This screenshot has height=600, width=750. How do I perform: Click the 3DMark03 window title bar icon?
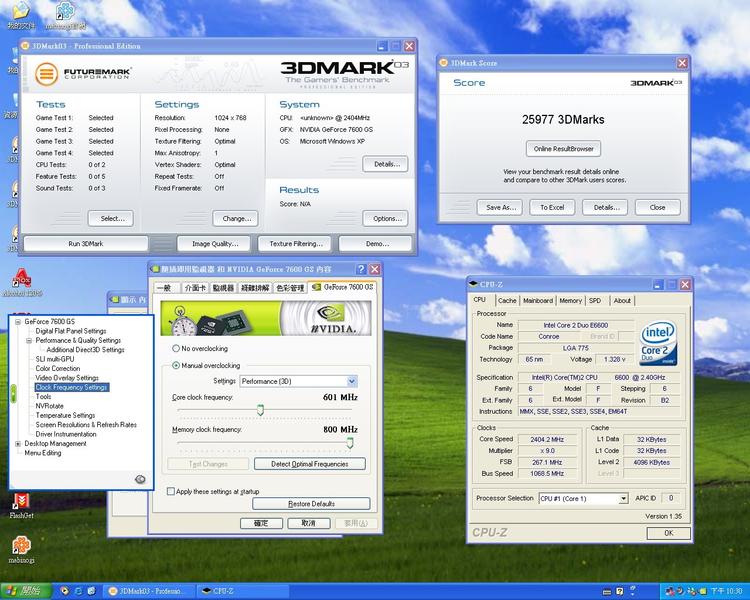(x=26, y=46)
